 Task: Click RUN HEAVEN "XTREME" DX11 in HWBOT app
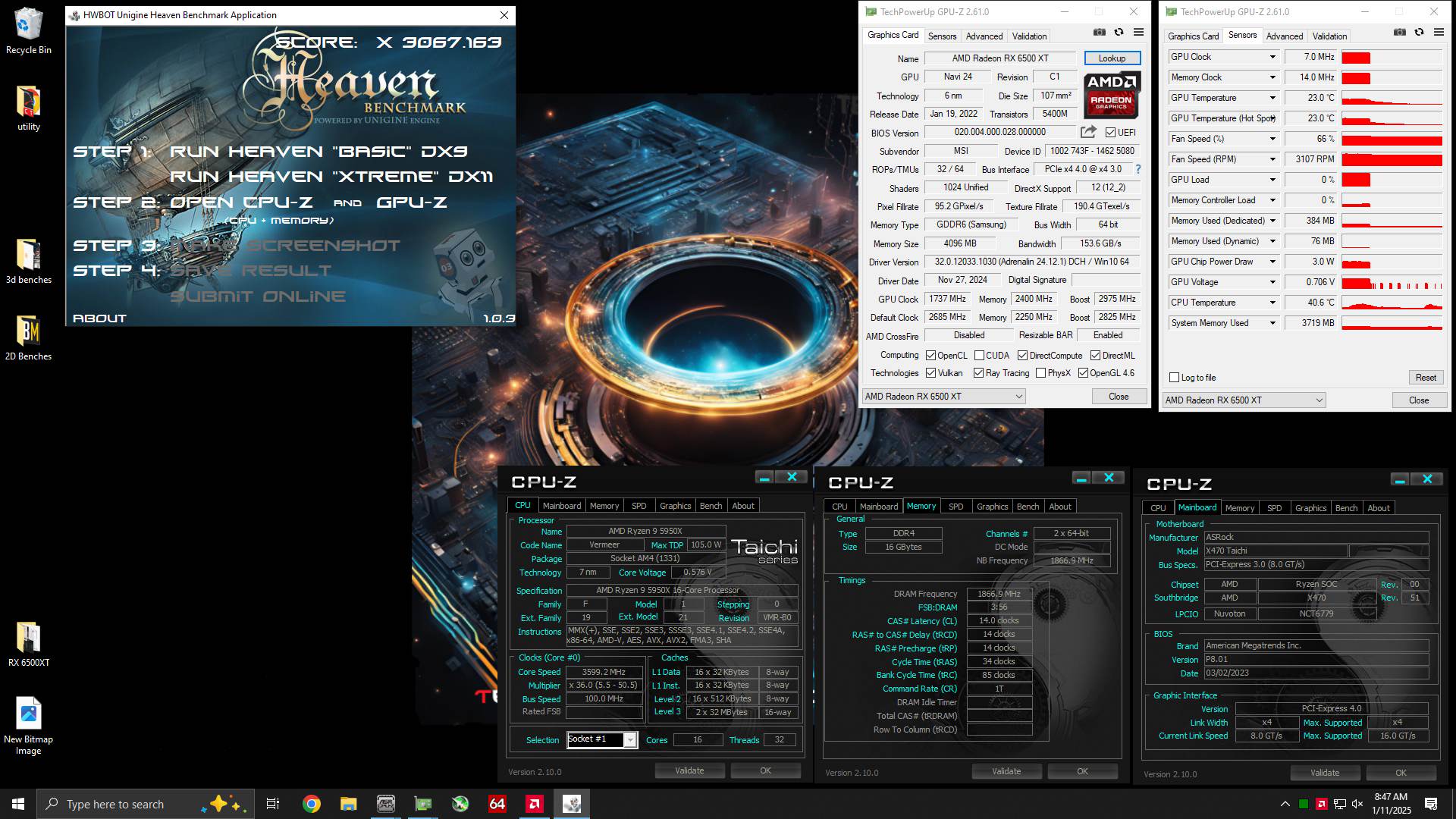(x=331, y=177)
